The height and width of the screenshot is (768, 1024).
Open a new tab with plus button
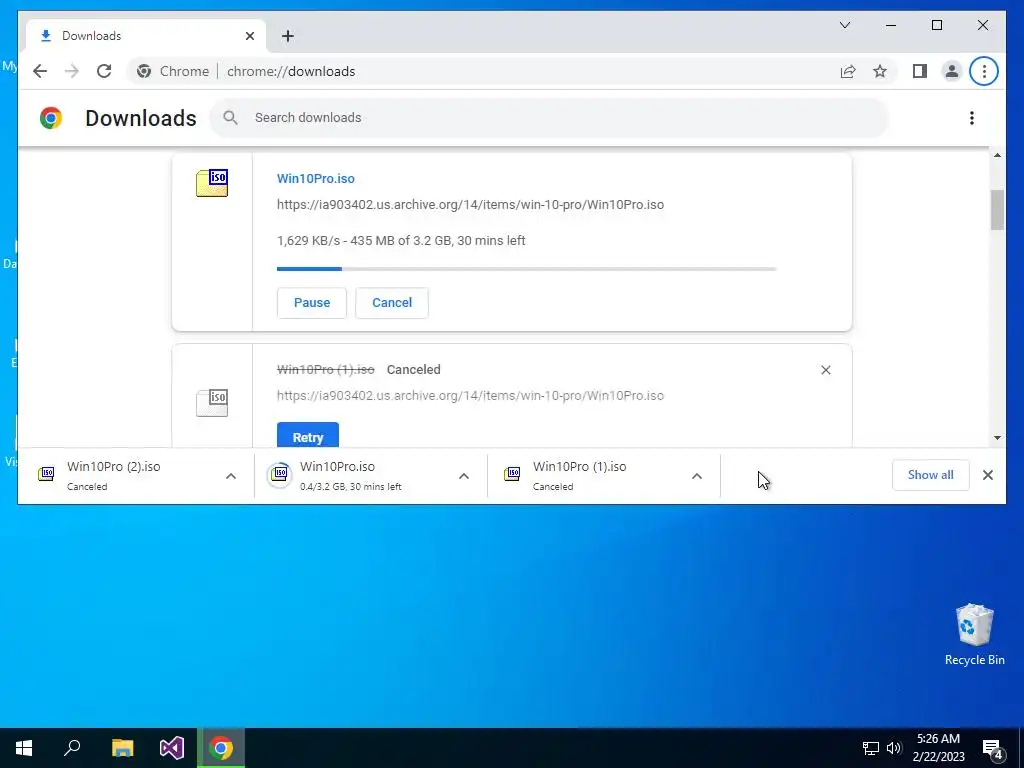288,36
